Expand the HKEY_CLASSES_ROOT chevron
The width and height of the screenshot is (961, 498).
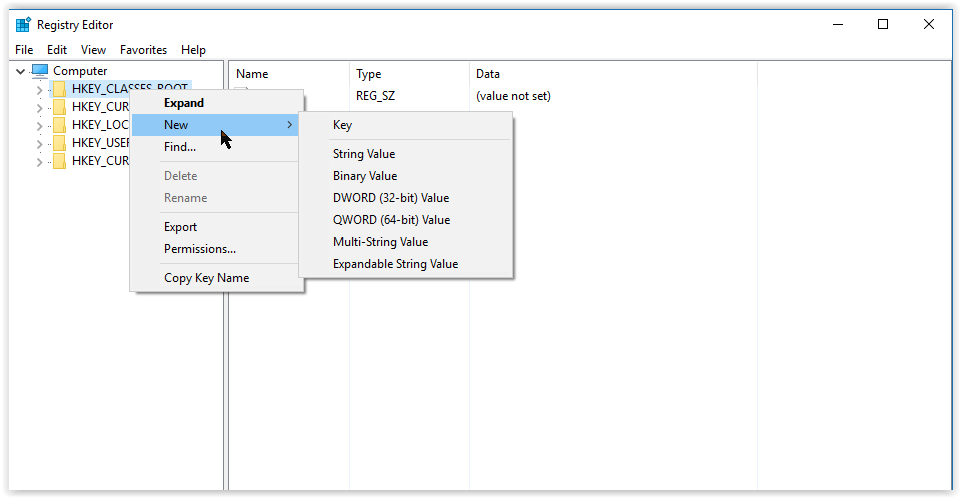tap(39, 90)
